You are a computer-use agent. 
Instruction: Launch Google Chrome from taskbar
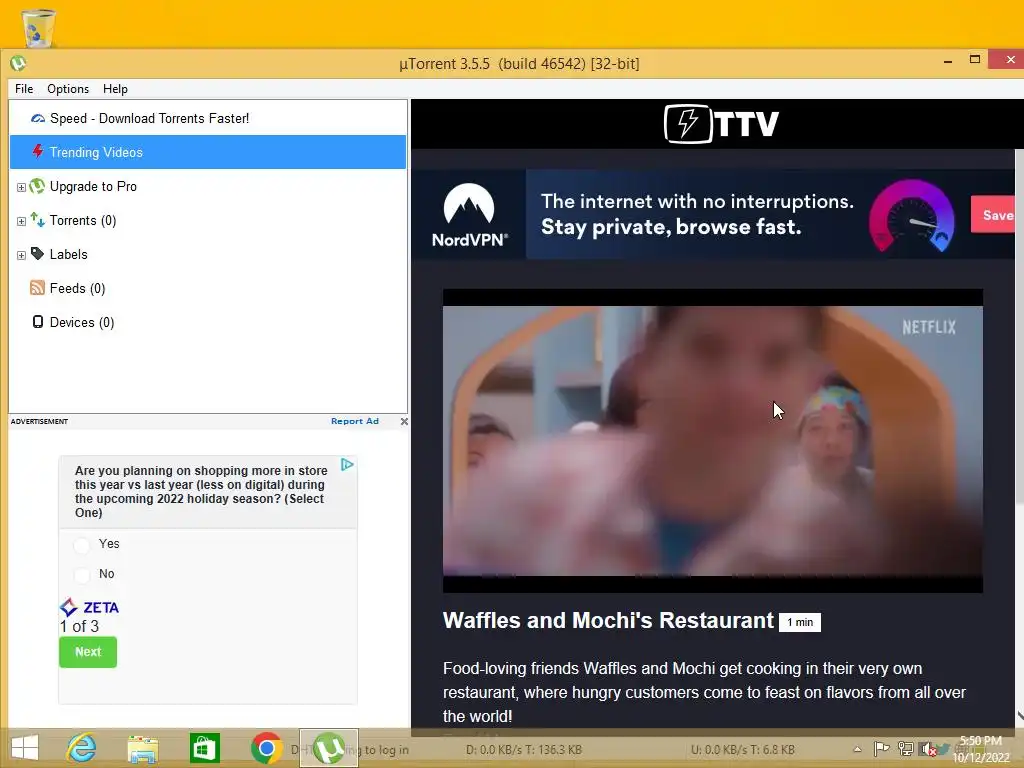[x=266, y=748]
